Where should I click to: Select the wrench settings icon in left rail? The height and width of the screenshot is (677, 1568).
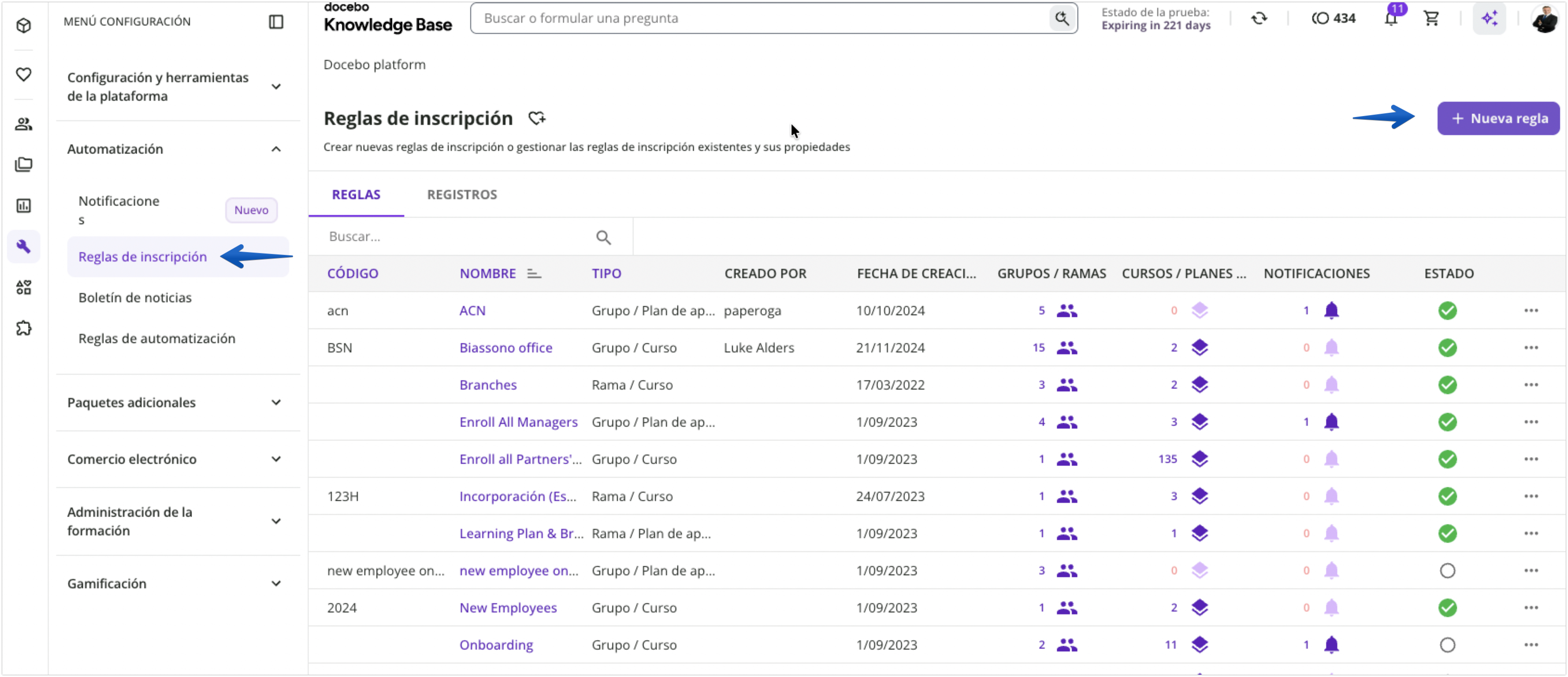(24, 247)
